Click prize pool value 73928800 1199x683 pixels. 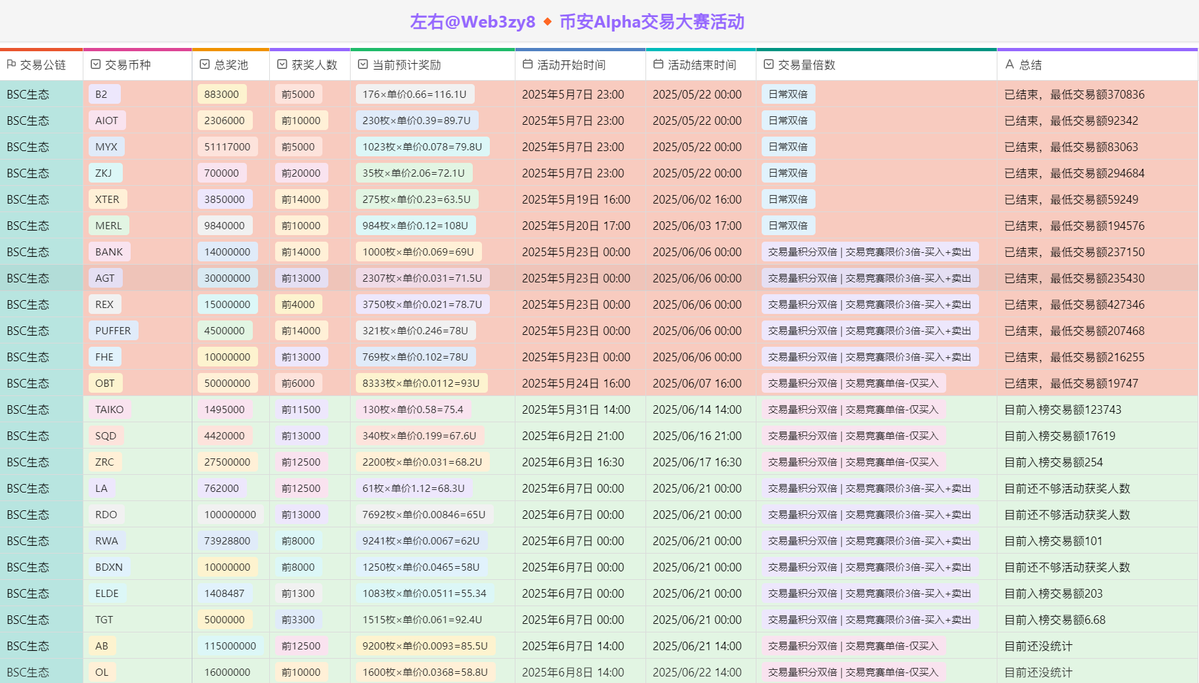(x=227, y=541)
